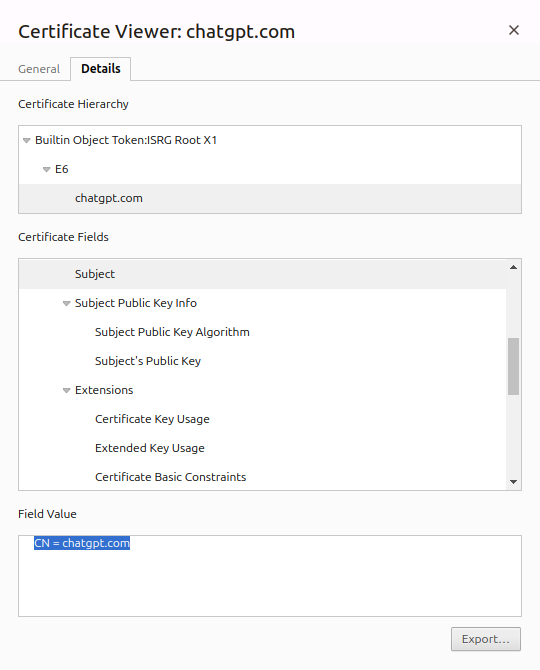540x670 pixels.
Task: Select the Subject field row
Action: (x=262, y=274)
